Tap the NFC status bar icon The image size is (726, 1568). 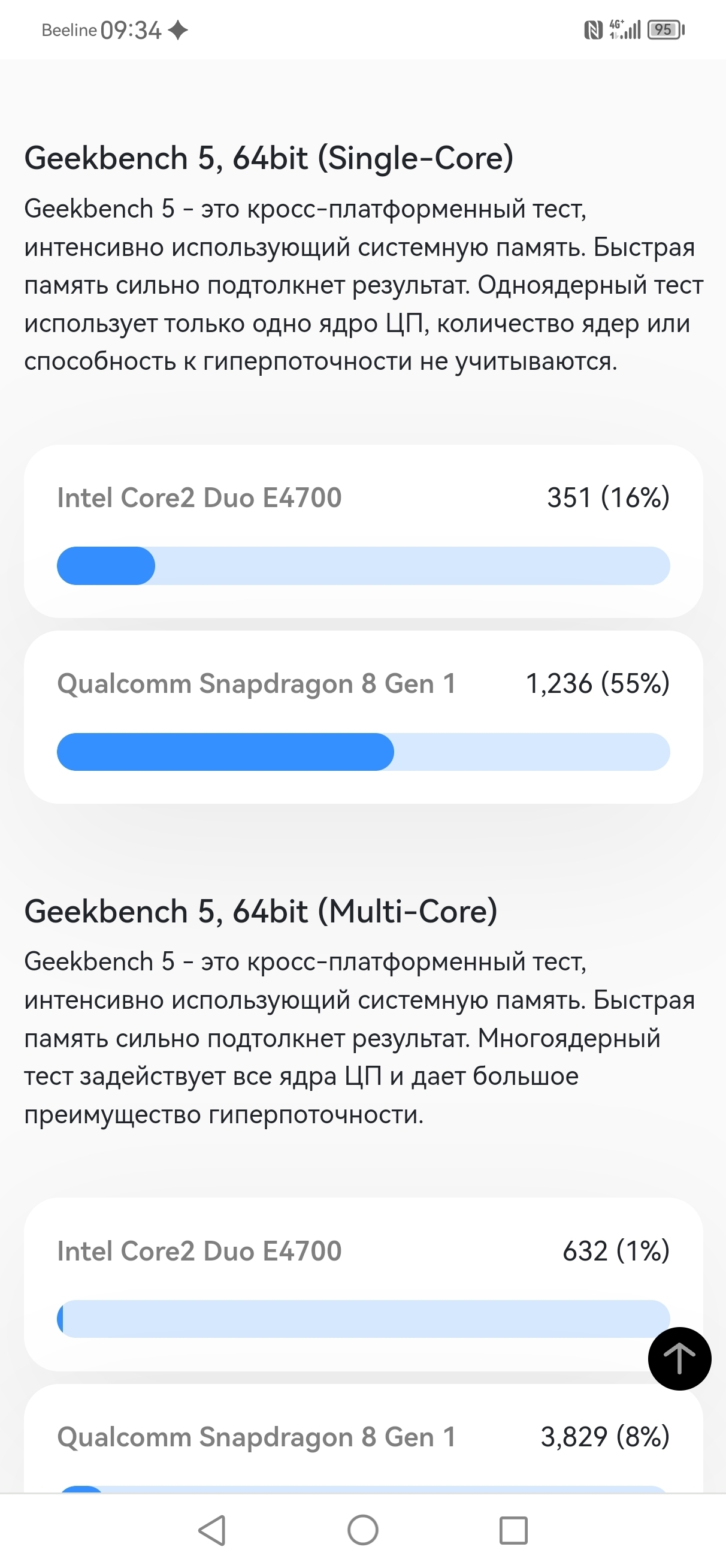[x=593, y=30]
